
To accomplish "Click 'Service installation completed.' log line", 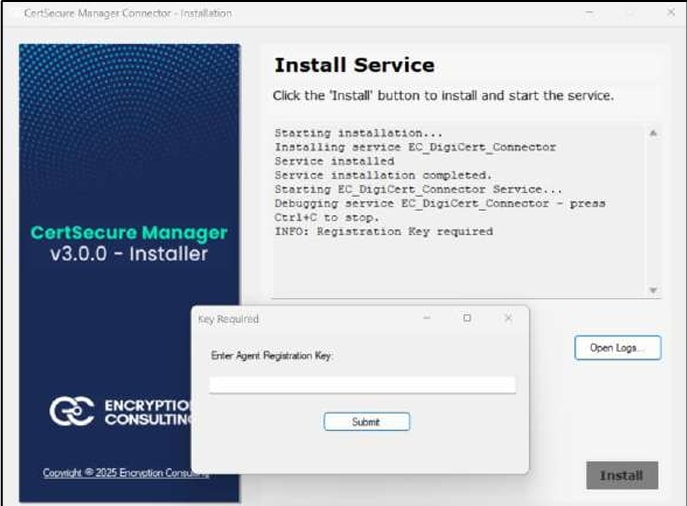I will (383, 175).
